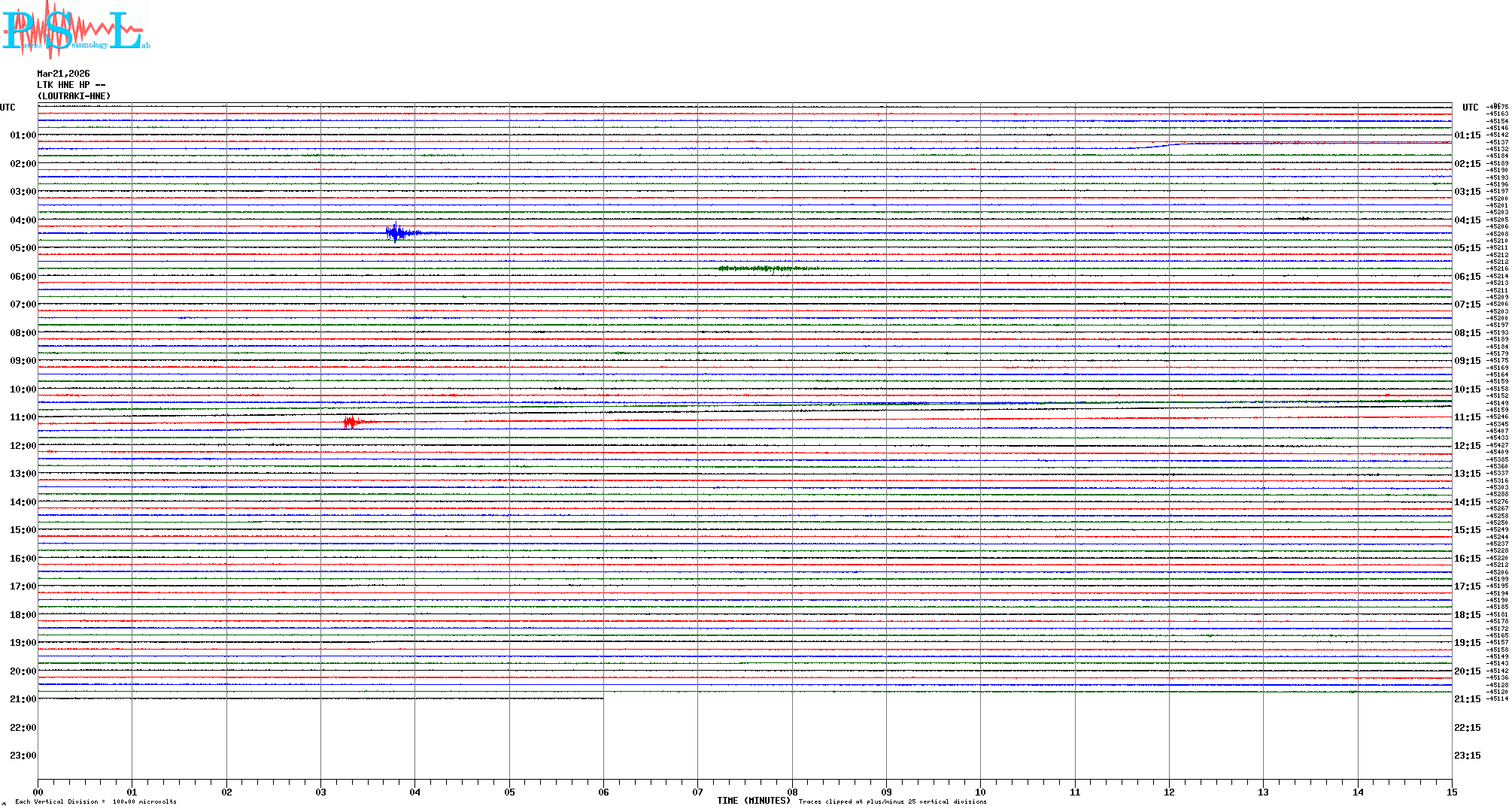Image resolution: width=1512 pixels, height=812 pixels.
Task: Click the 11:00 UTC left time label
Action: pyautogui.click(x=23, y=417)
